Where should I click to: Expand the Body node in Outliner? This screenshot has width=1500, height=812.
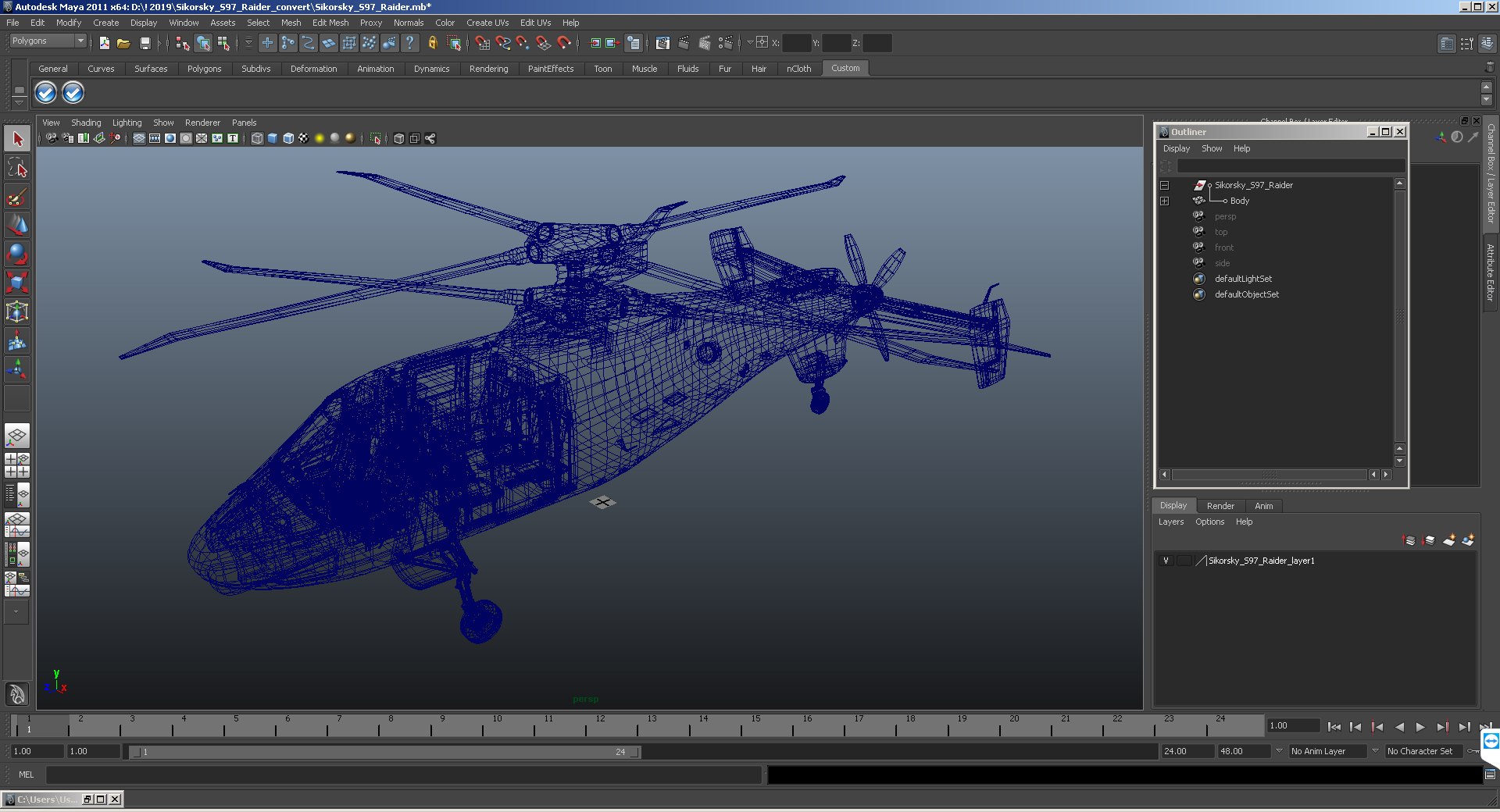[1164, 201]
